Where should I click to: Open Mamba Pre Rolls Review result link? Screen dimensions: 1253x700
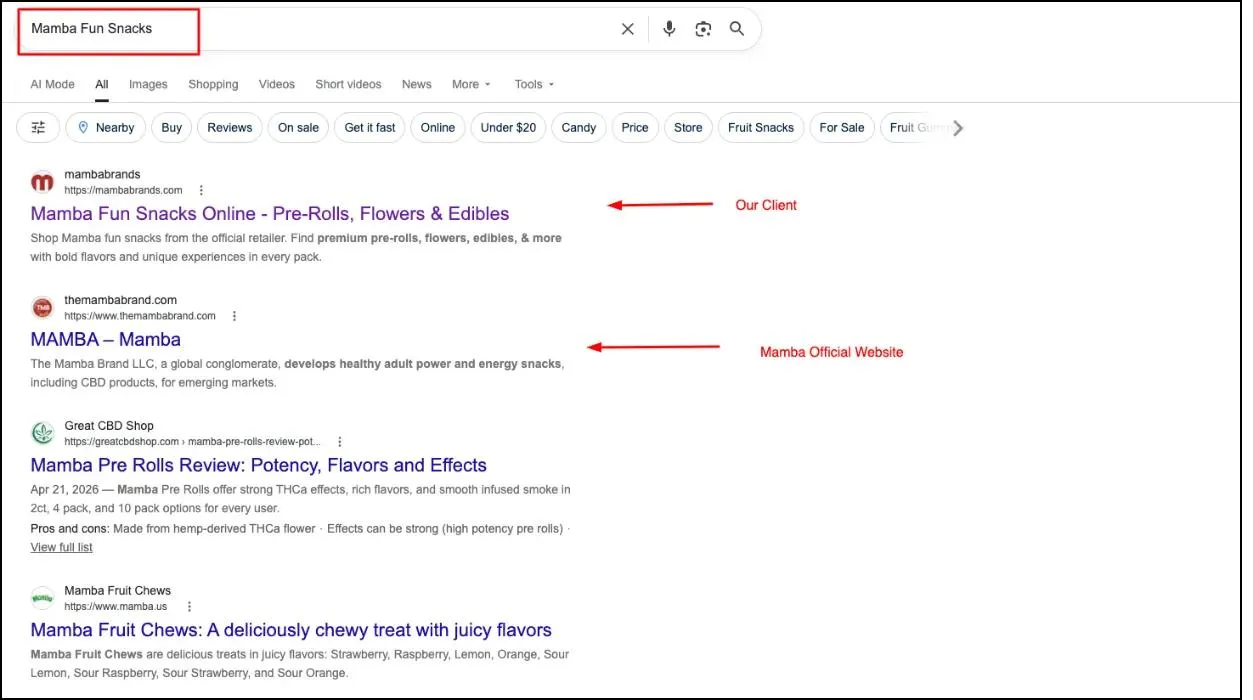(x=259, y=465)
